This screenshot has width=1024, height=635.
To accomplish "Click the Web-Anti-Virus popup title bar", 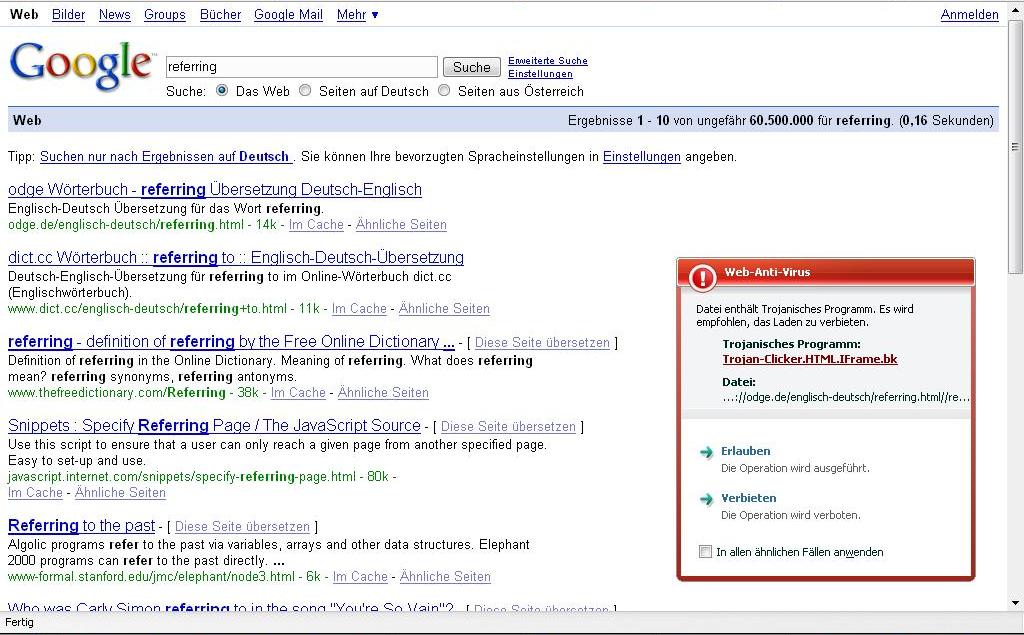I will coord(826,272).
